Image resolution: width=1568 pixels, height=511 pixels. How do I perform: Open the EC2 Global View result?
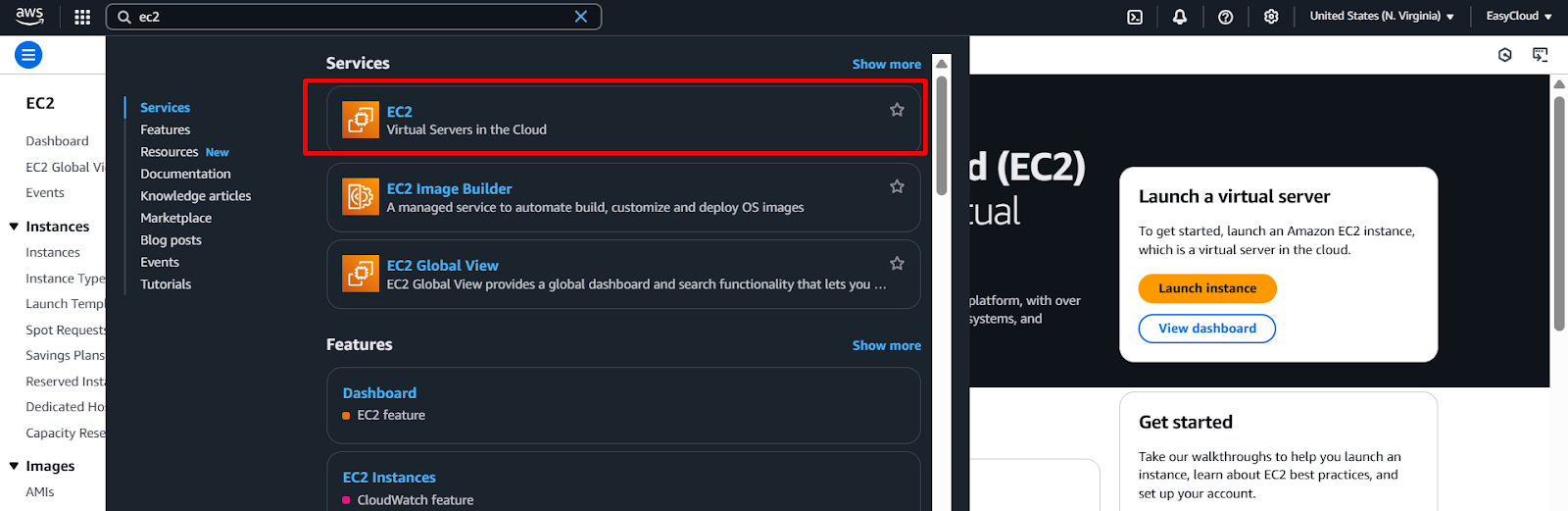pos(623,274)
